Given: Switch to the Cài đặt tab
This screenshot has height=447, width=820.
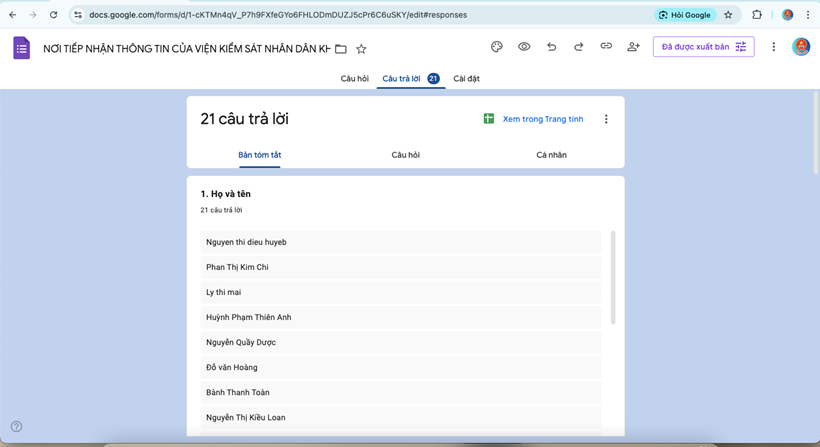Looking at the screenshot, I should click(x=466, y=78).
